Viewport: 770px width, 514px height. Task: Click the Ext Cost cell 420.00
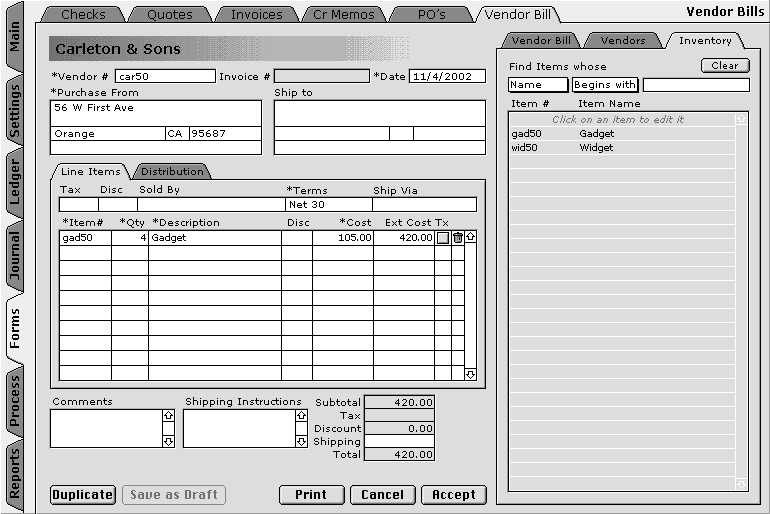(404, 238)
